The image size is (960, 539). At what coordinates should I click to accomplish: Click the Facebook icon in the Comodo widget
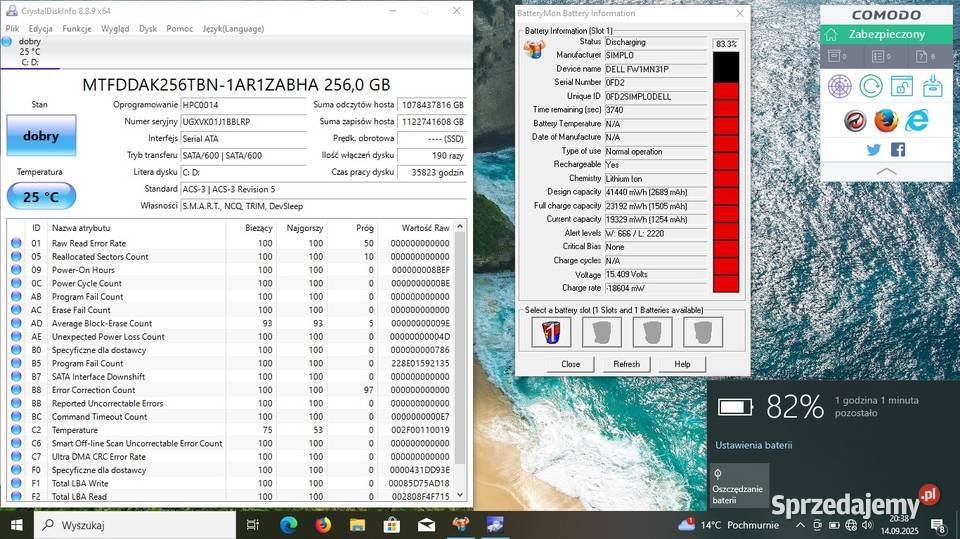(898, 150)
